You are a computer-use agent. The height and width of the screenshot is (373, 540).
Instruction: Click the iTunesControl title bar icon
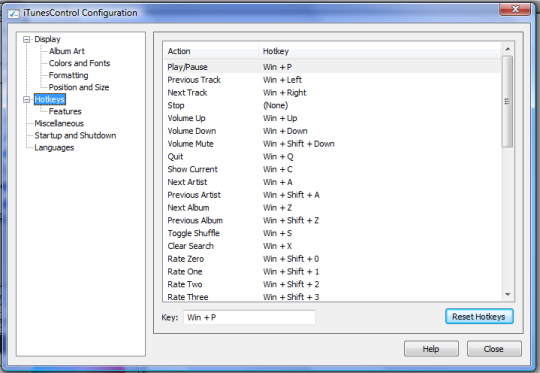(14, 13)
